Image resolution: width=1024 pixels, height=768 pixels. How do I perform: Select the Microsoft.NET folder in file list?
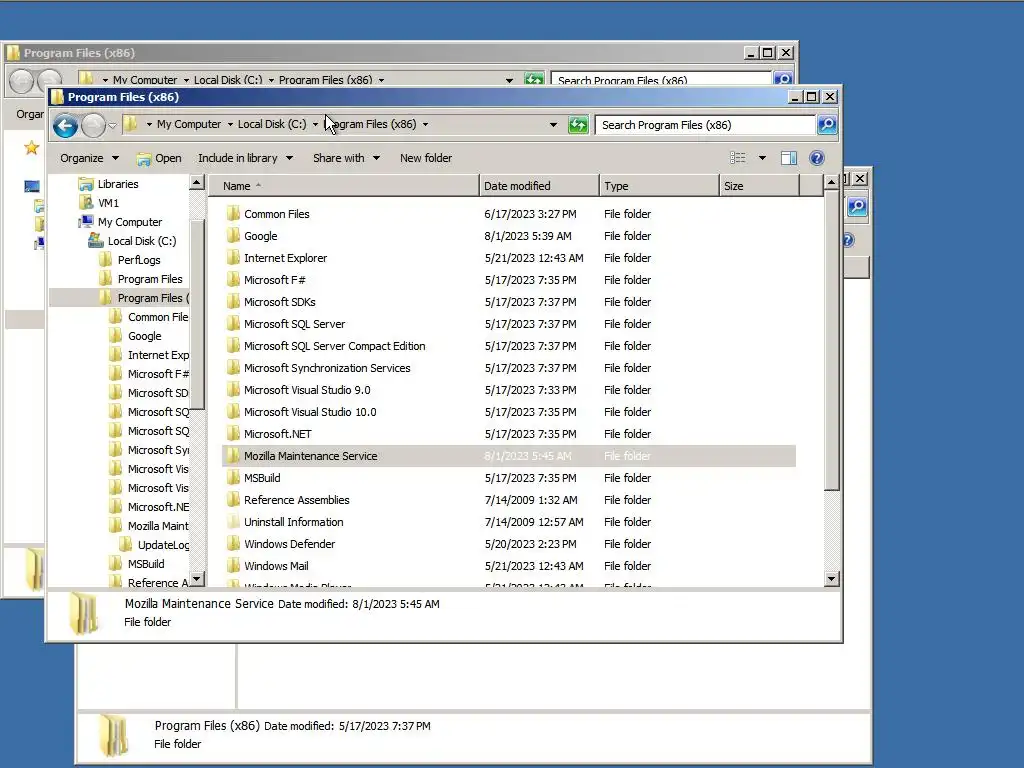coord(509,434)
